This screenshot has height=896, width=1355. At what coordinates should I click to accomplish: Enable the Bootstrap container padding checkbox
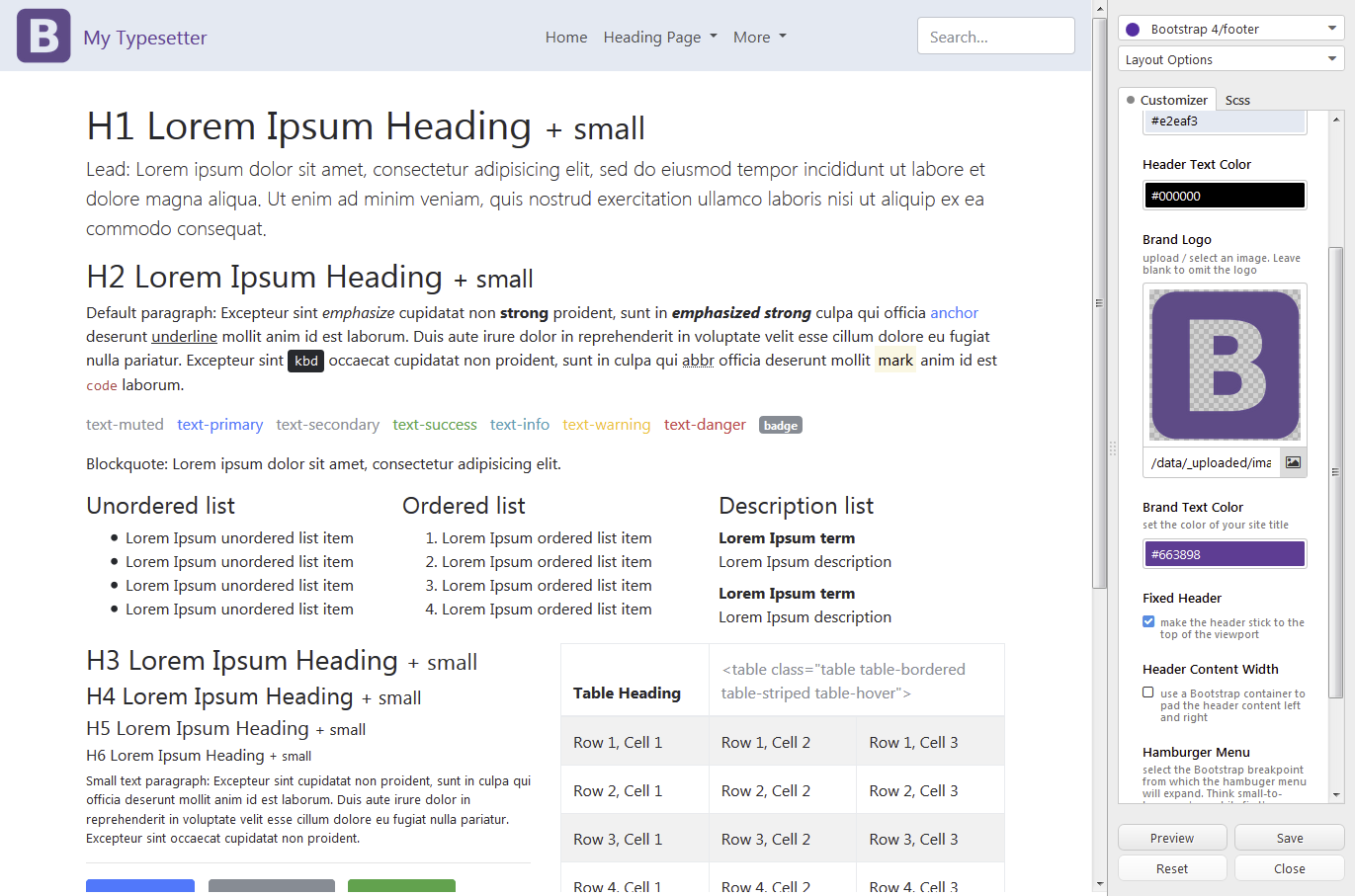point(1148,692)
